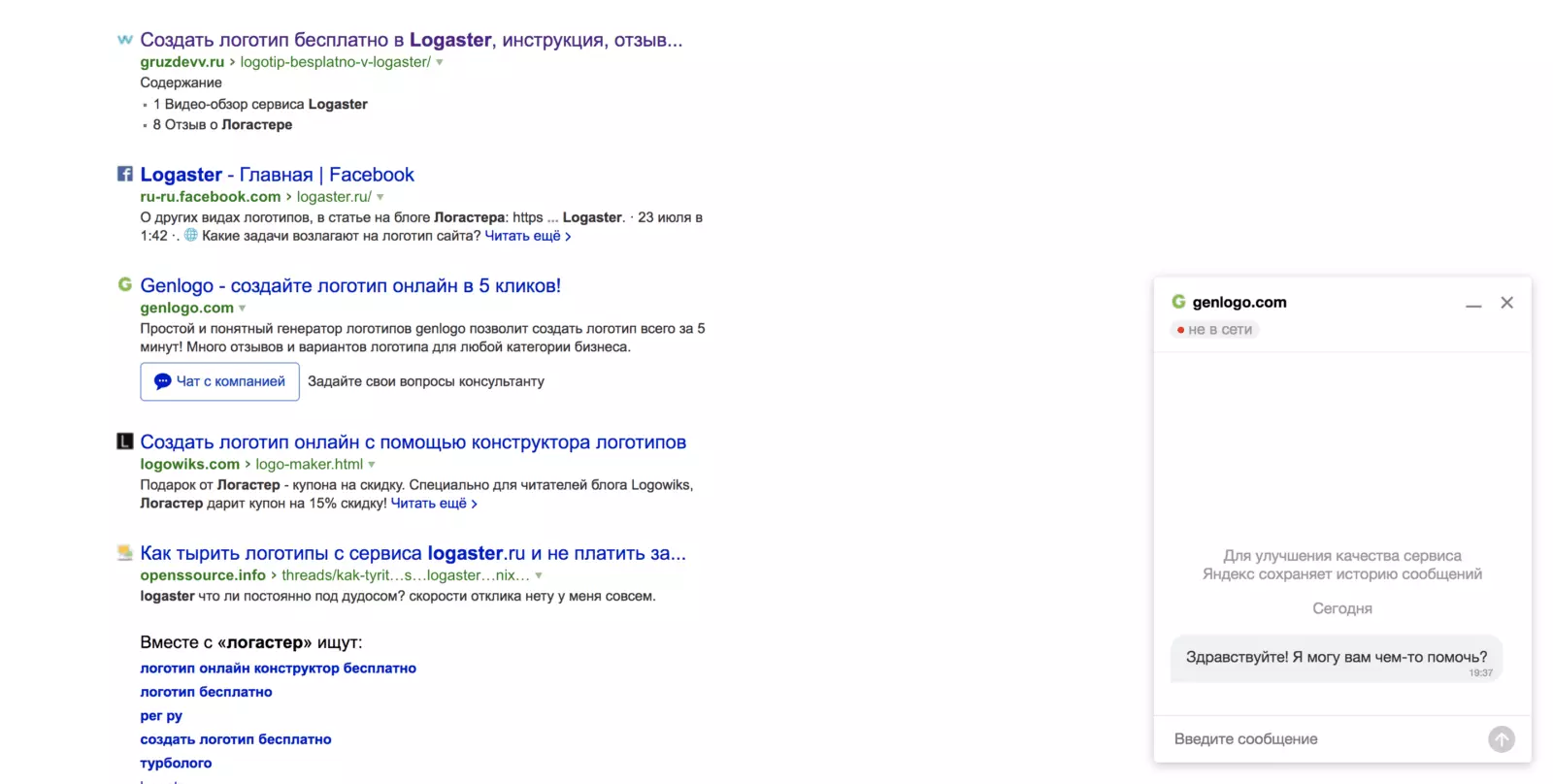
Task: Click the chat bubble icon in Чат с компанией
Action: (x=162, y=381)
